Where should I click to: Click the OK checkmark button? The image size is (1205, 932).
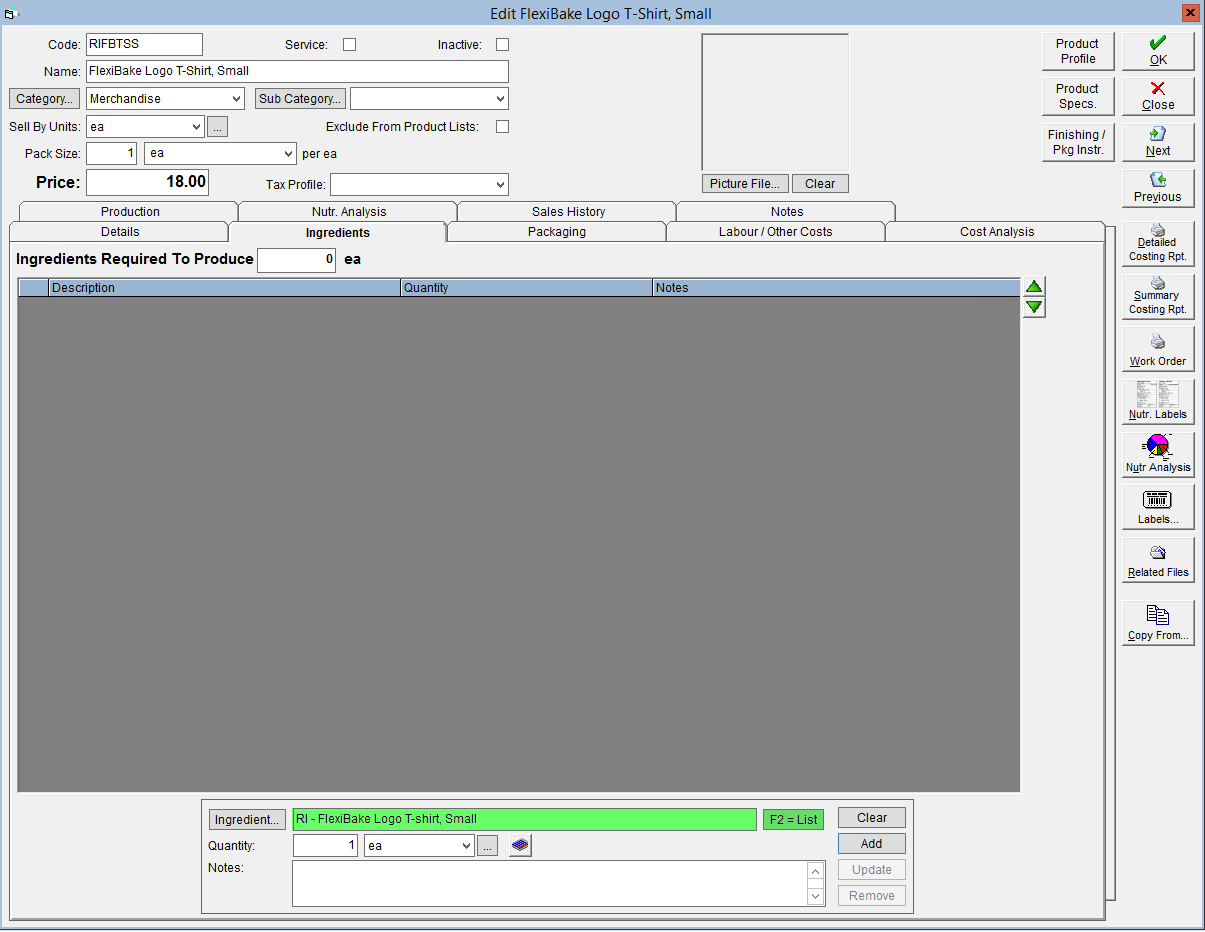point(1158,51)
